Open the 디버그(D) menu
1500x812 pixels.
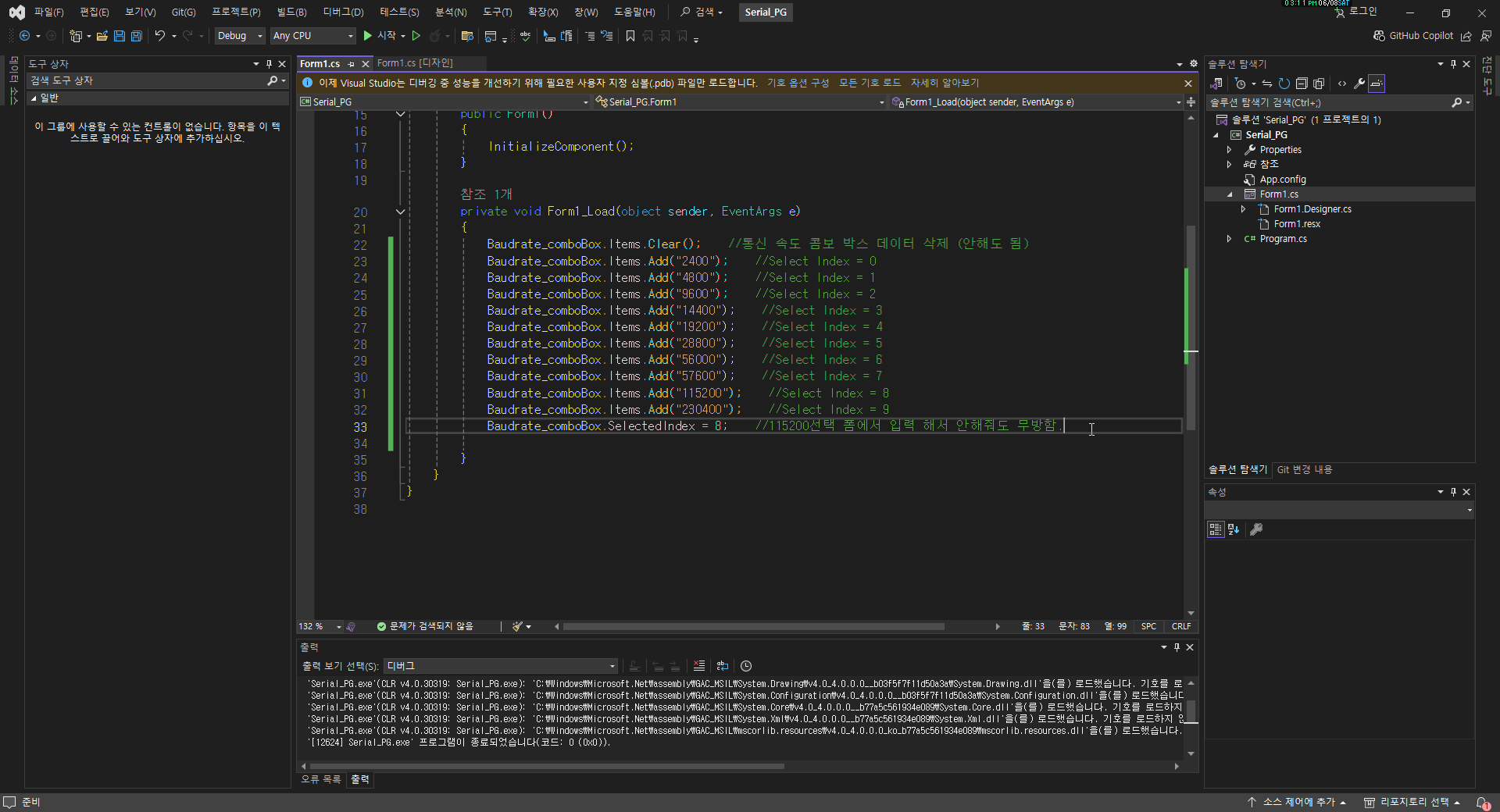point(343,12)
